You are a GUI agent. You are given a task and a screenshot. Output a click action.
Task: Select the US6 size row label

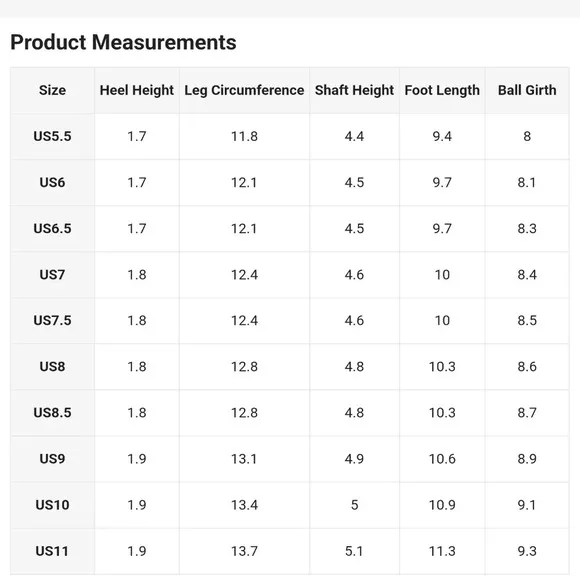pos(53,182)
